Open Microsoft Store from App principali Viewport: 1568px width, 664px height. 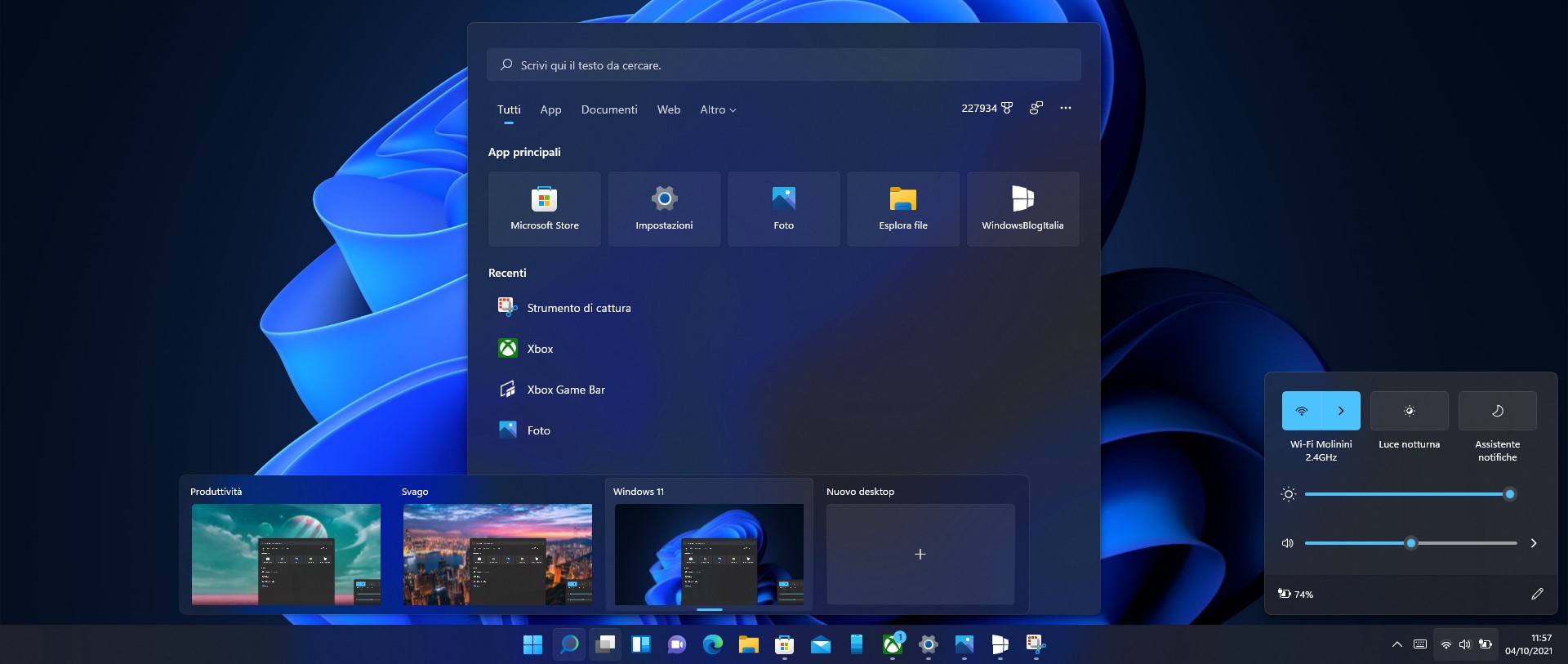coord(545,209)
